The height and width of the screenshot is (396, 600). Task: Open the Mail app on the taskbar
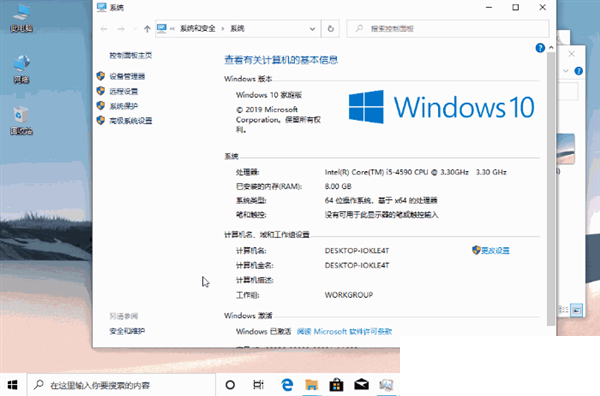coord(361,385)
